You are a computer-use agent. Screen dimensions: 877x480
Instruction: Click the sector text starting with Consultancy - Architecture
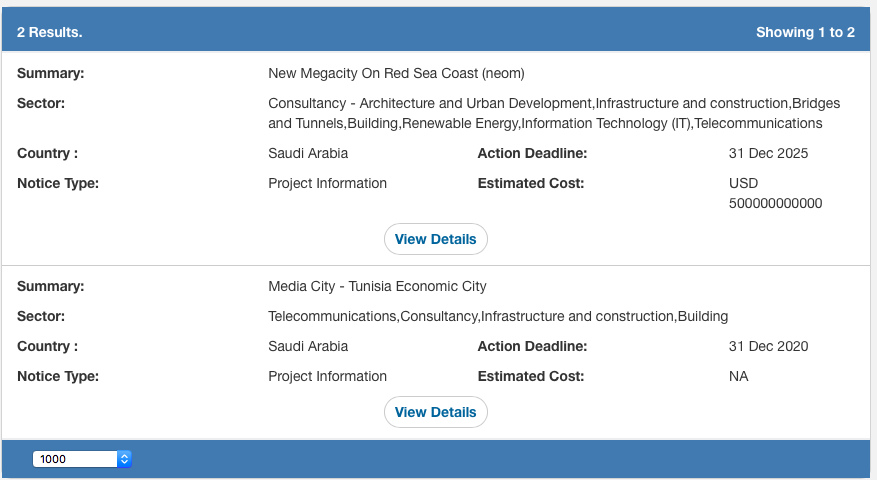click(554, 113)
